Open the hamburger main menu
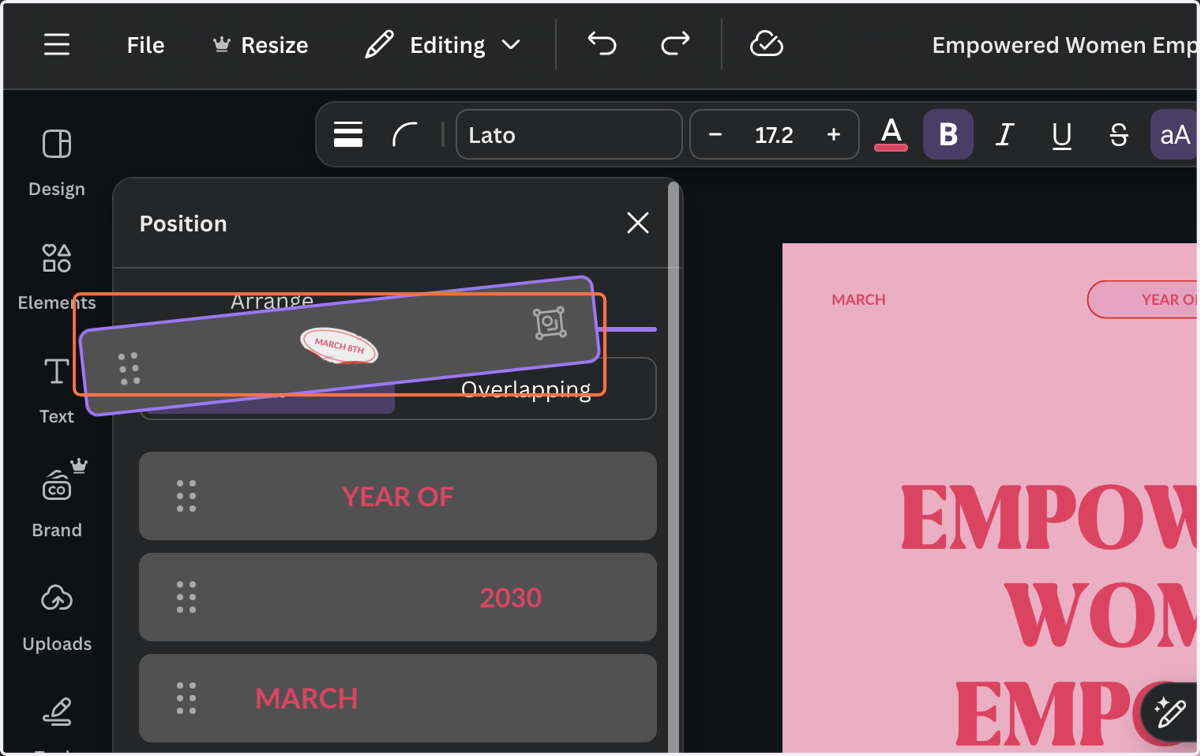Viewport: 1200px width, 756px height. point(57,45)
